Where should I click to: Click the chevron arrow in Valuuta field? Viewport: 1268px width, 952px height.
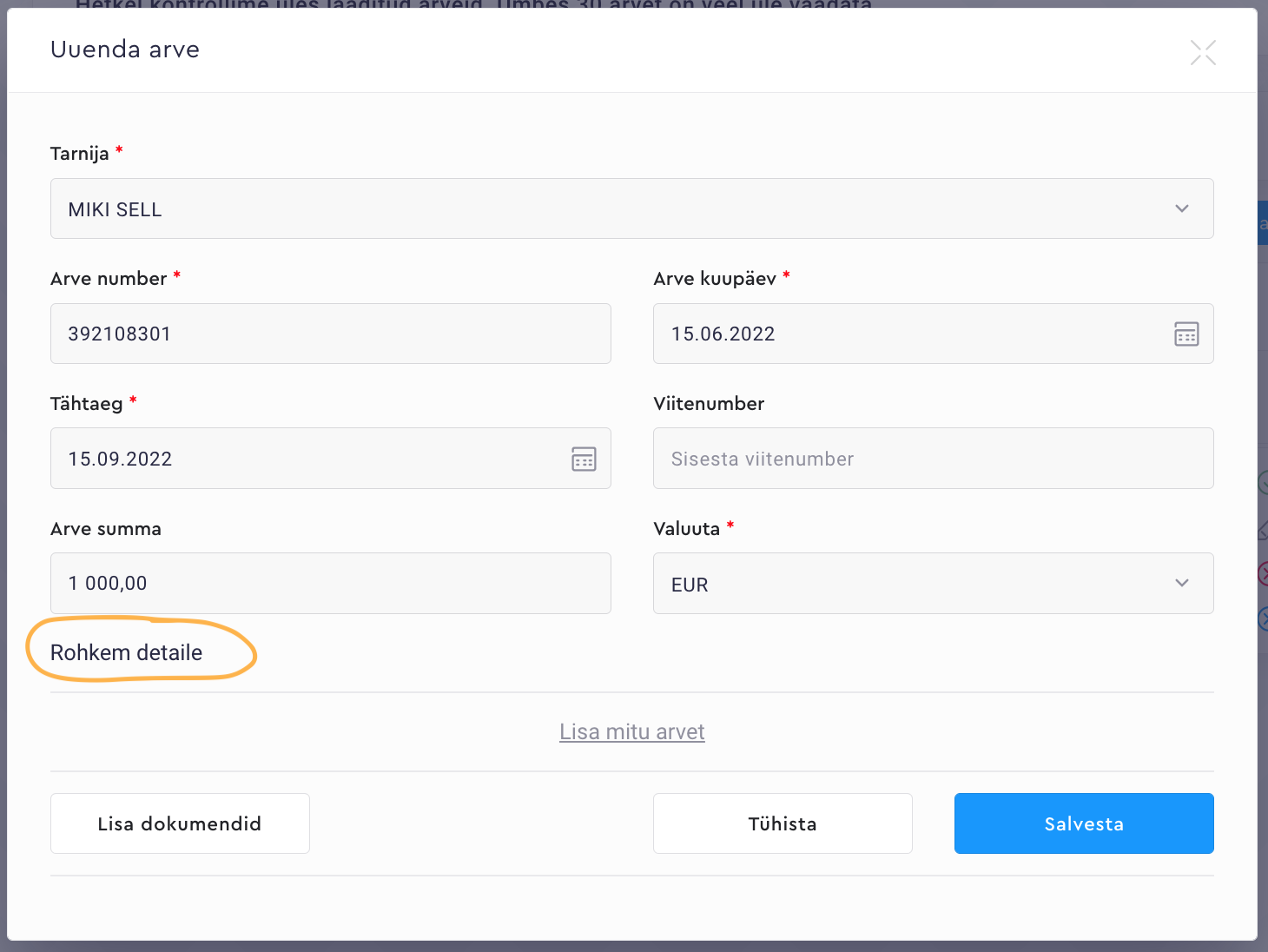(x=1182, y=583)
